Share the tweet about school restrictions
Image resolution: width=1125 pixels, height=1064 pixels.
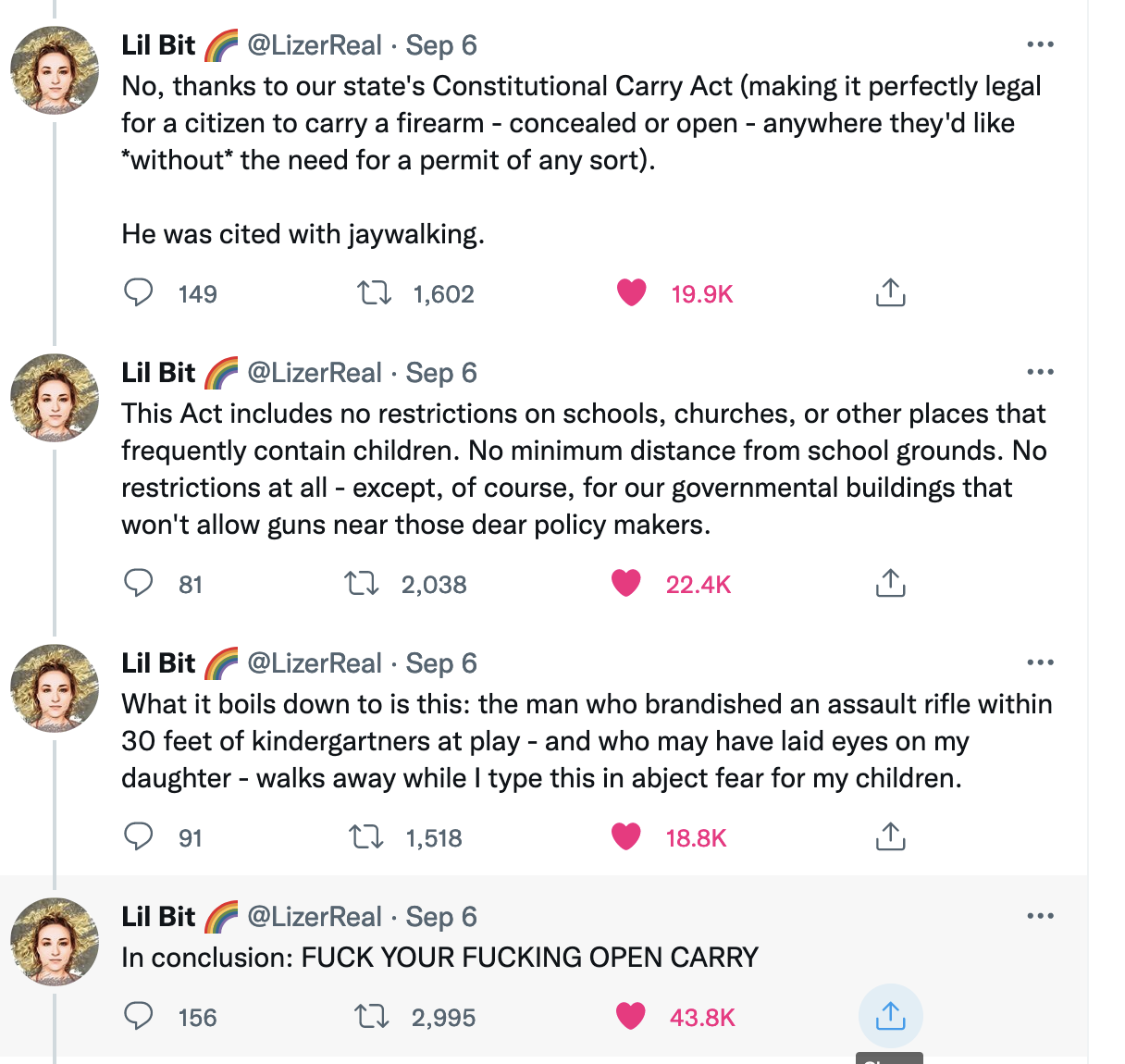pyautogui.click(x=890, y=584)
